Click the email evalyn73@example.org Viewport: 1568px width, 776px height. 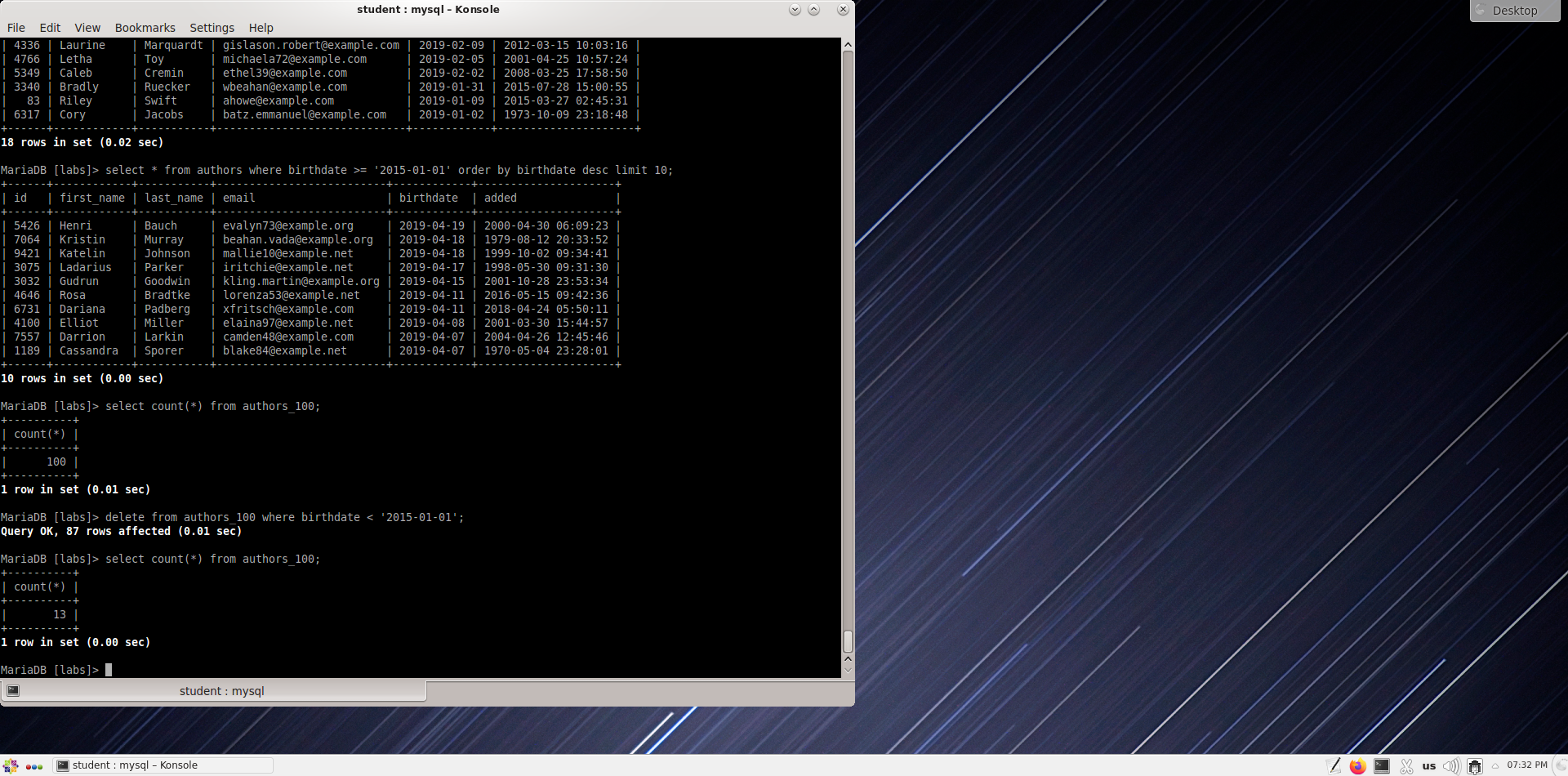click(288, 225)
